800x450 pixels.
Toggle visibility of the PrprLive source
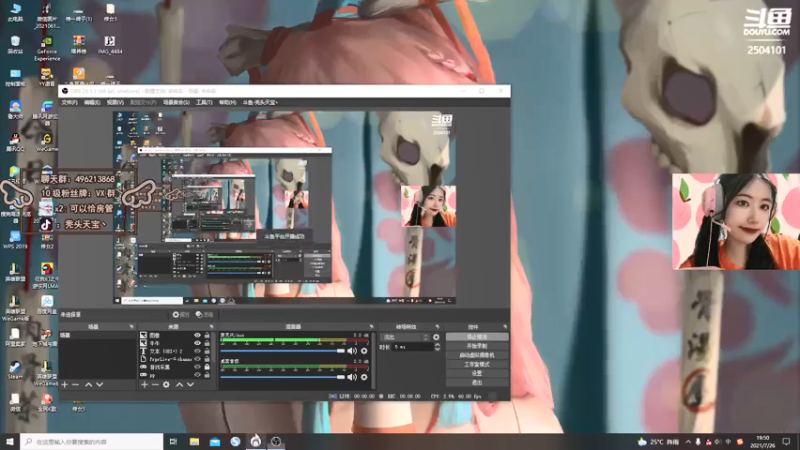(197, 359)
